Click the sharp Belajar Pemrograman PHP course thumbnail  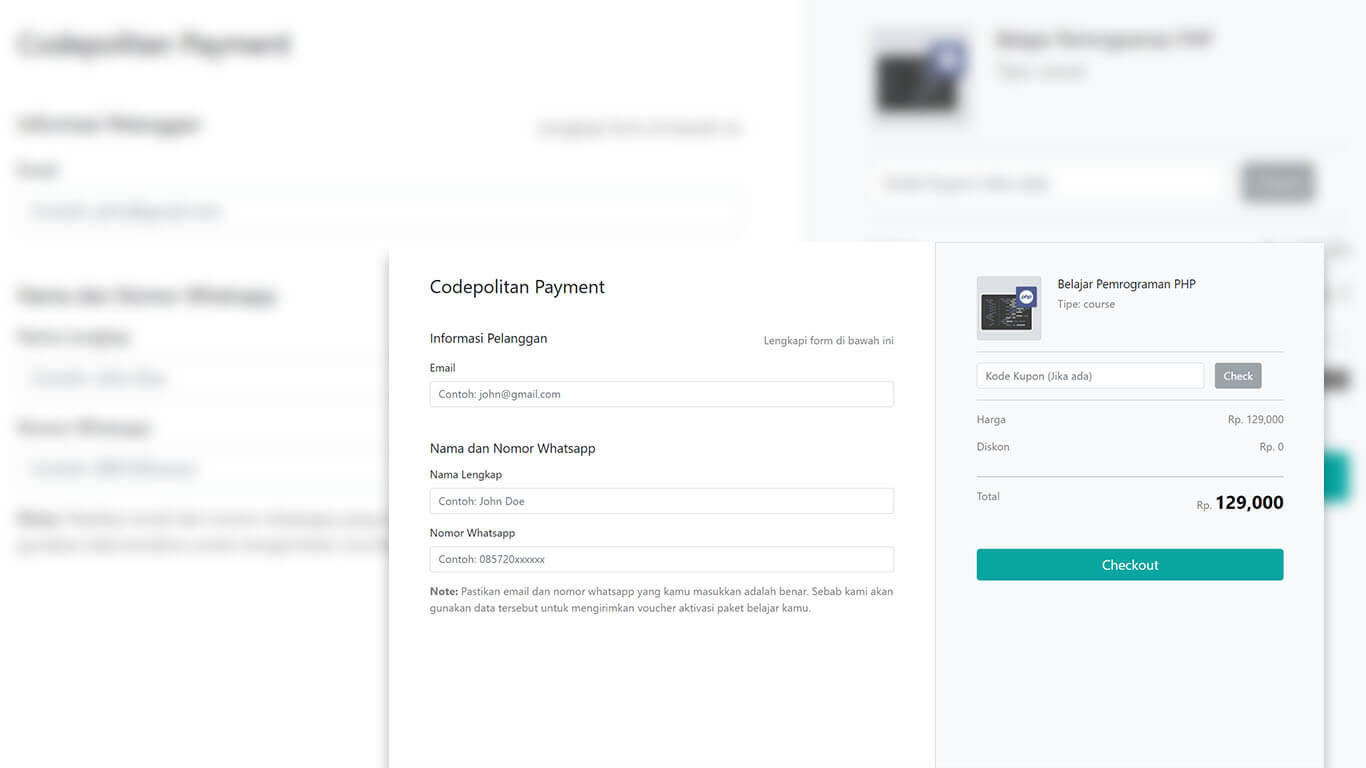click(x=1007, y=309)
